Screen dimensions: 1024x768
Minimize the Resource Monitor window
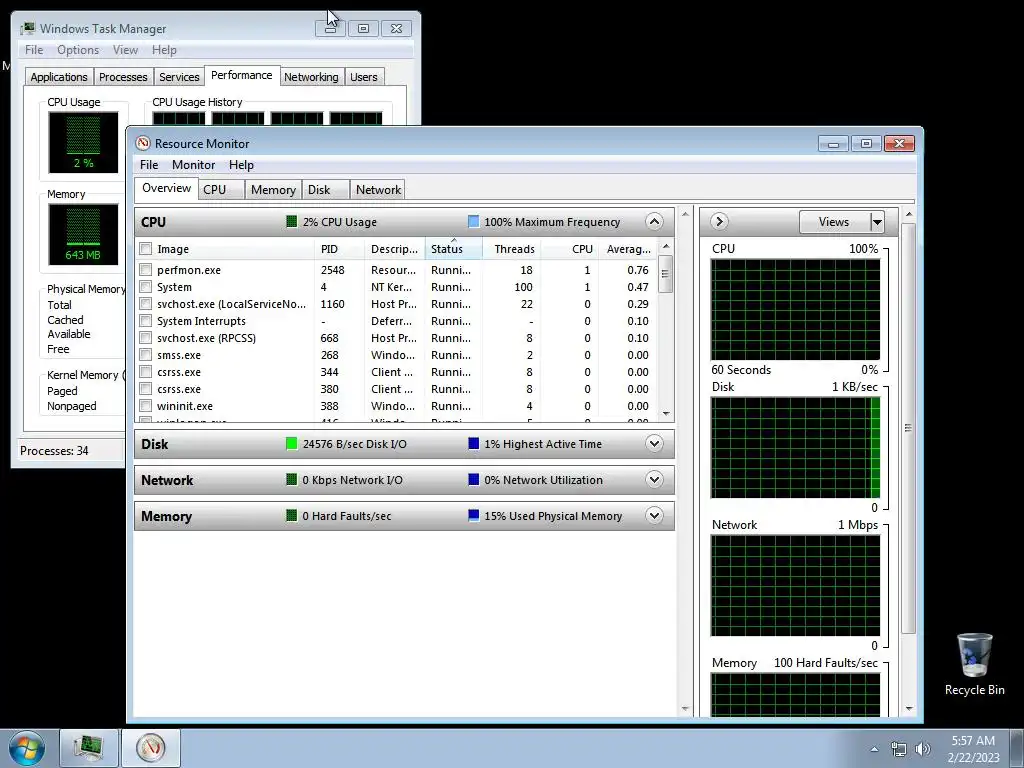click(x=833, y=144)
